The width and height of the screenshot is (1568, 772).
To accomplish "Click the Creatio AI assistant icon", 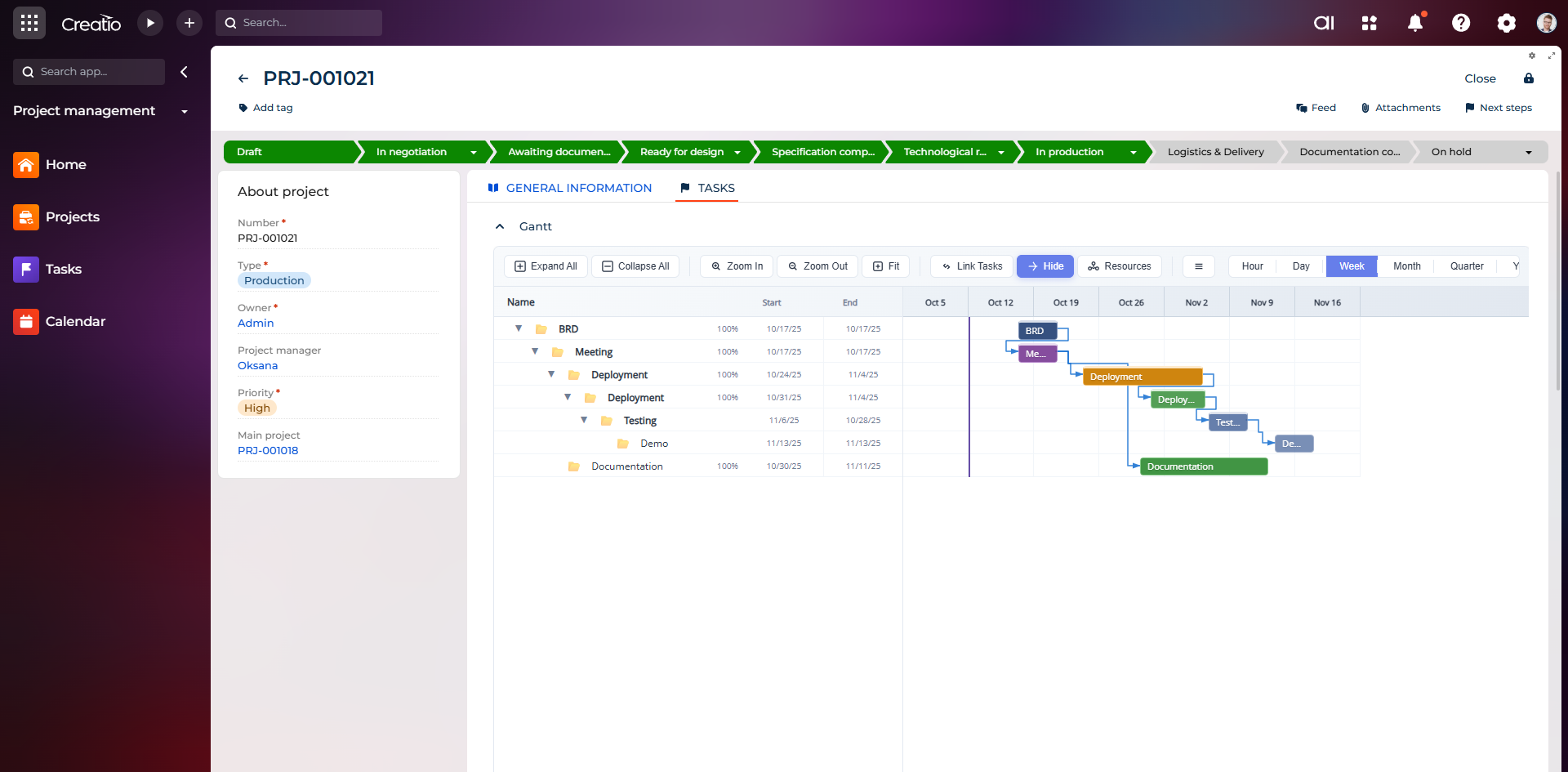I will click(1324, 23).
